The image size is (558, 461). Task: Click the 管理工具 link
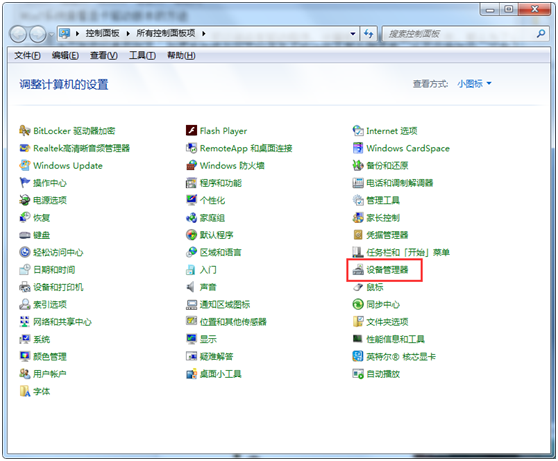tap(383, 200)
